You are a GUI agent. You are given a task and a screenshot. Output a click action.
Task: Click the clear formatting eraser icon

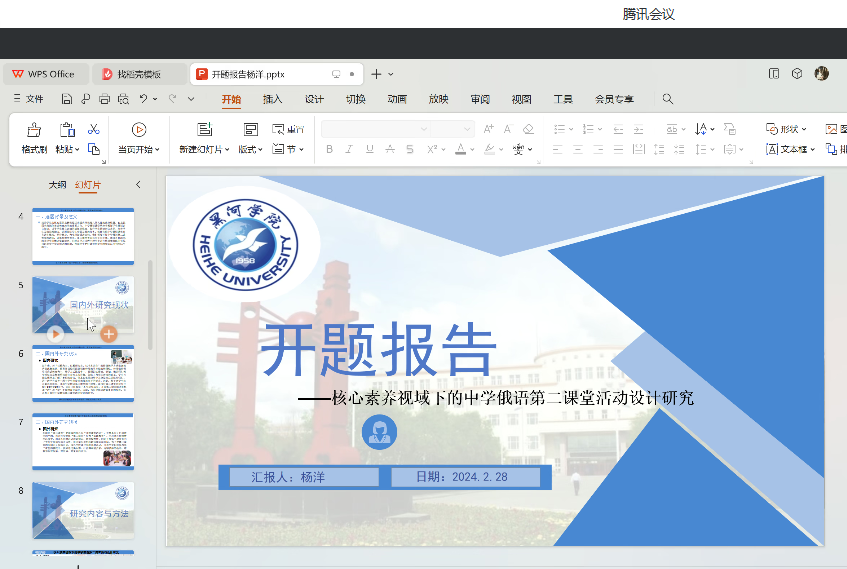tap(528, 129)
